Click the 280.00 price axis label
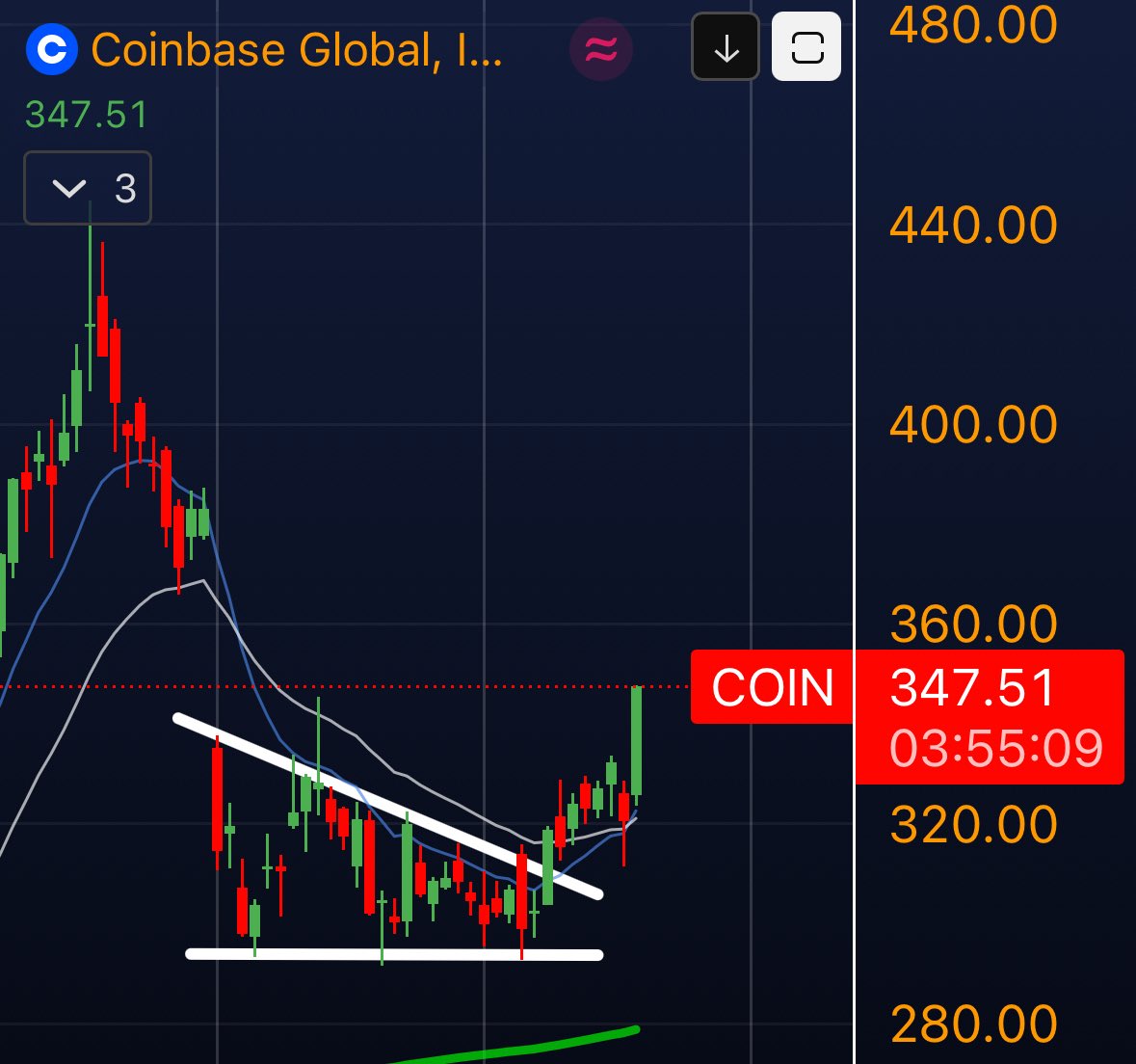 pos(973,1024)
